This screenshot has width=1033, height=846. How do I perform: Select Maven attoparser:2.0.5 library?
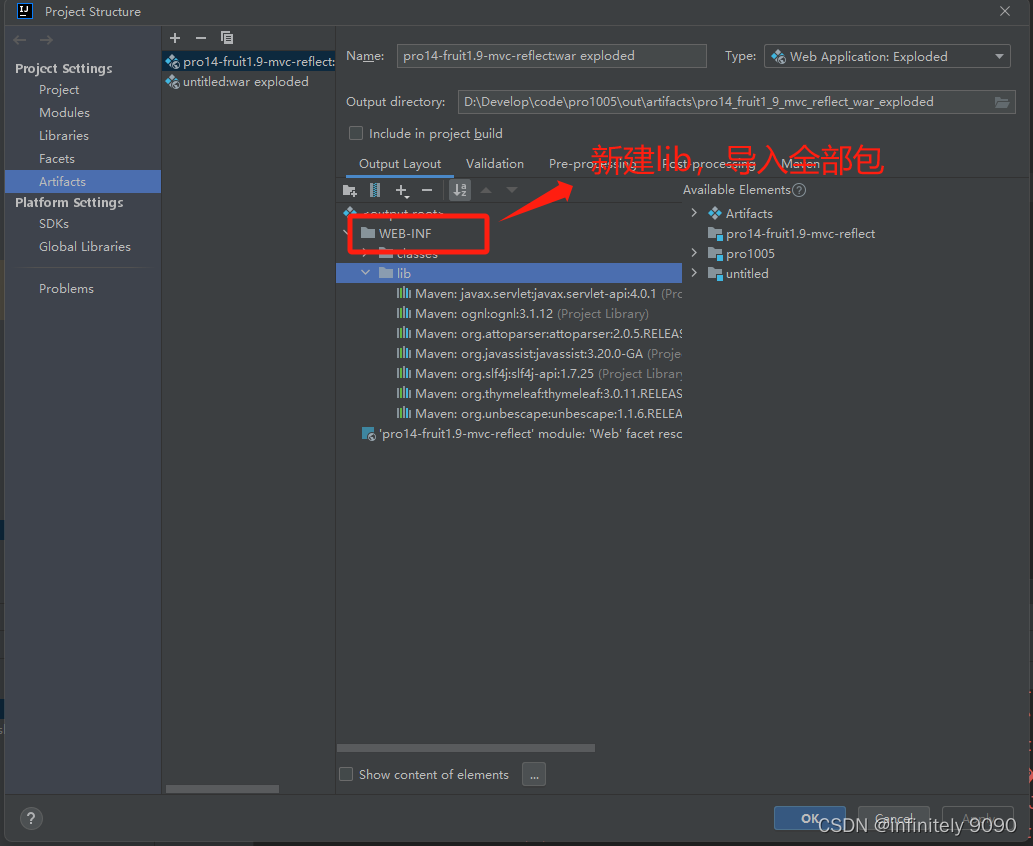[538, 334]
